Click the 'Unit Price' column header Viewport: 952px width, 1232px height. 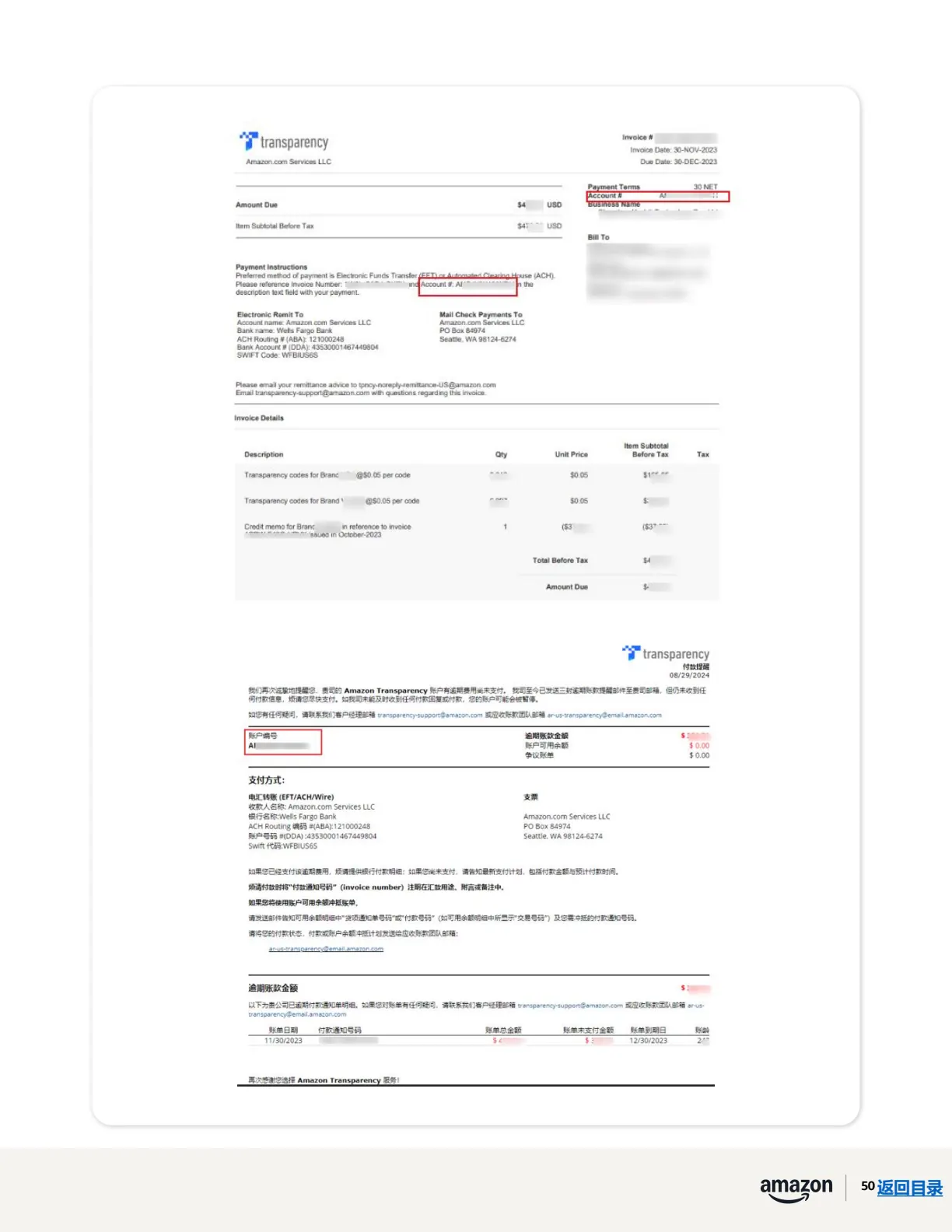tap(571, 454)
